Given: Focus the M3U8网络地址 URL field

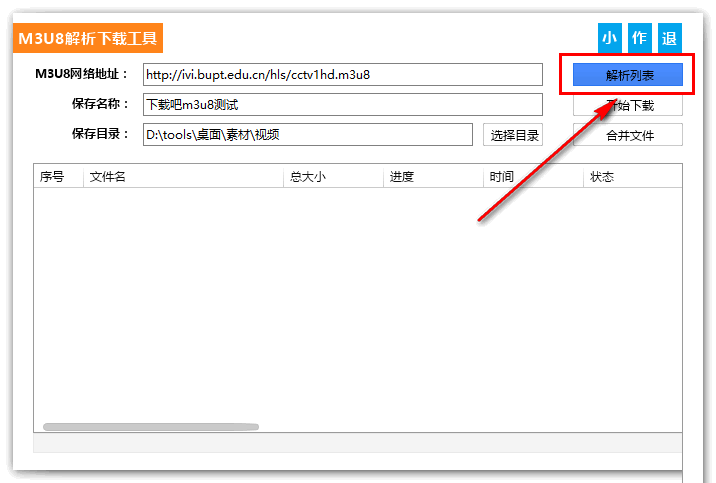Looking at the screenshot, I should 343,74.
